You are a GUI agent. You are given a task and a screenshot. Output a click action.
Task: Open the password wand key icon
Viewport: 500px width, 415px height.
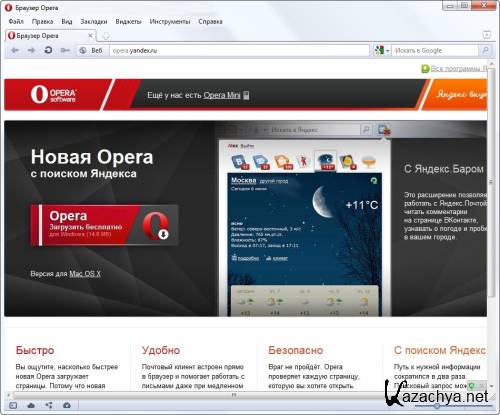point(65,50)
